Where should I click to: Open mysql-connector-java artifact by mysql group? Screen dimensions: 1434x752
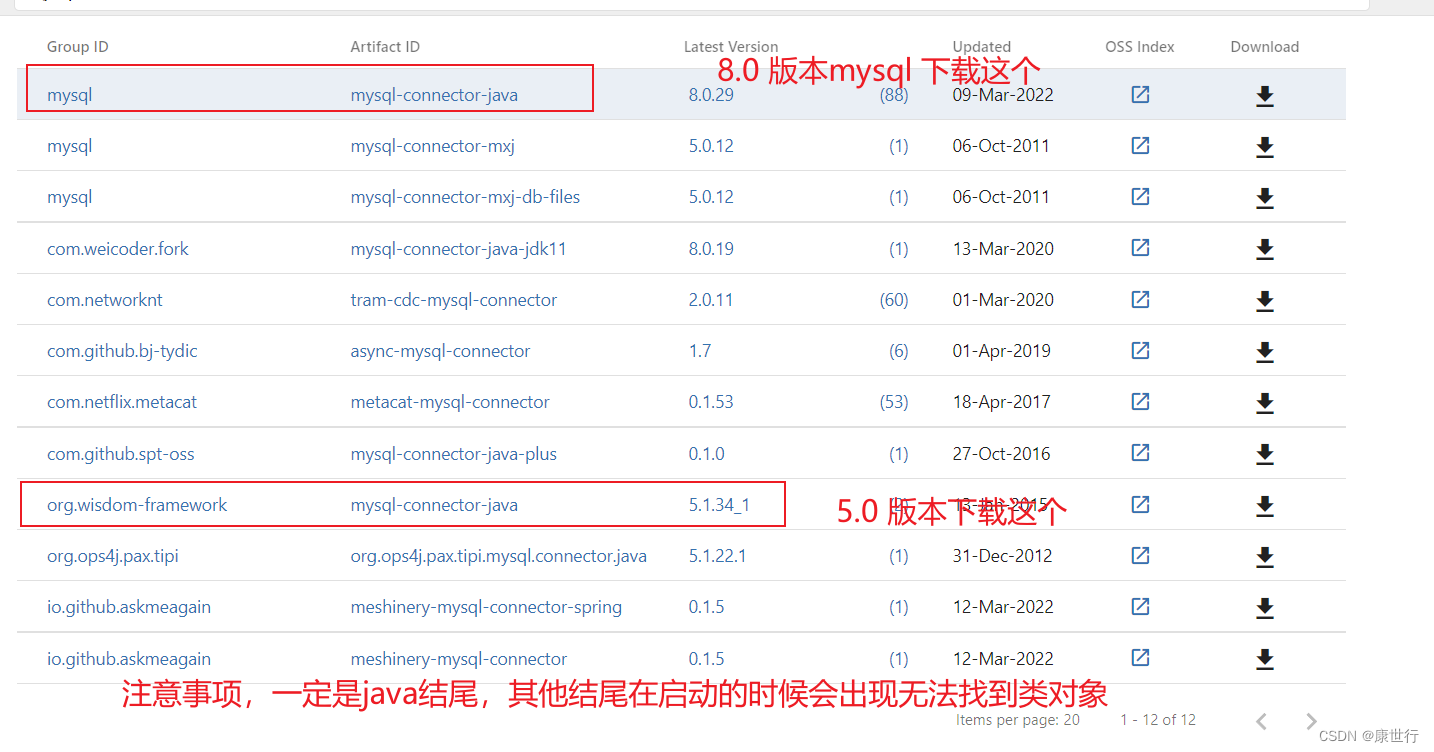tap(434, 96)
